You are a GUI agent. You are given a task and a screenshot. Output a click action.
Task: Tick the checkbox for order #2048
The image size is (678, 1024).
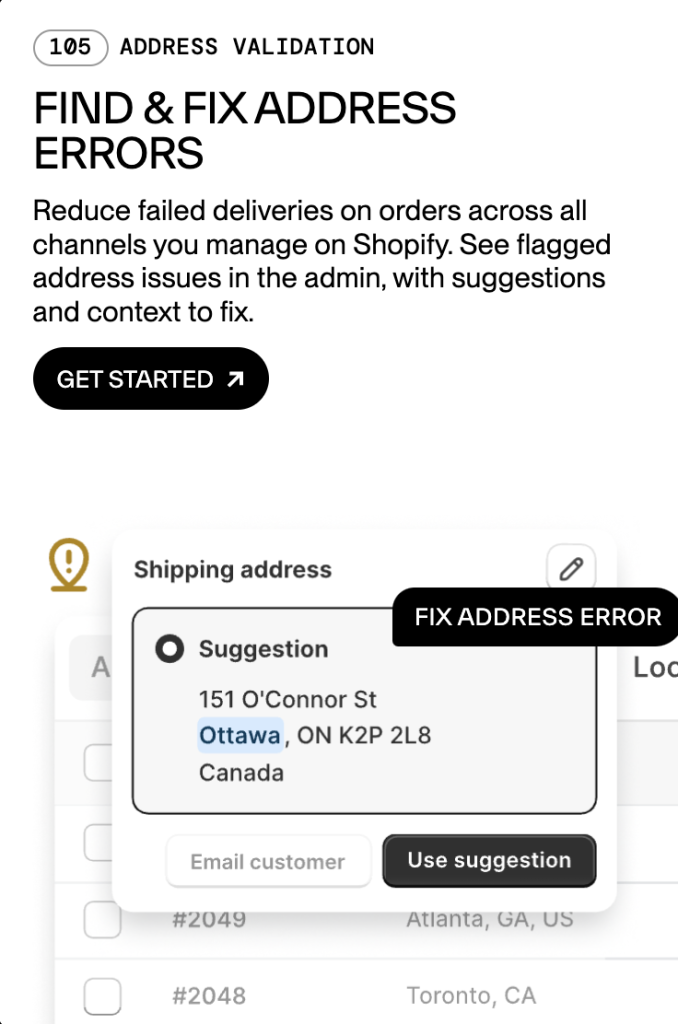(x=103, y=996)
